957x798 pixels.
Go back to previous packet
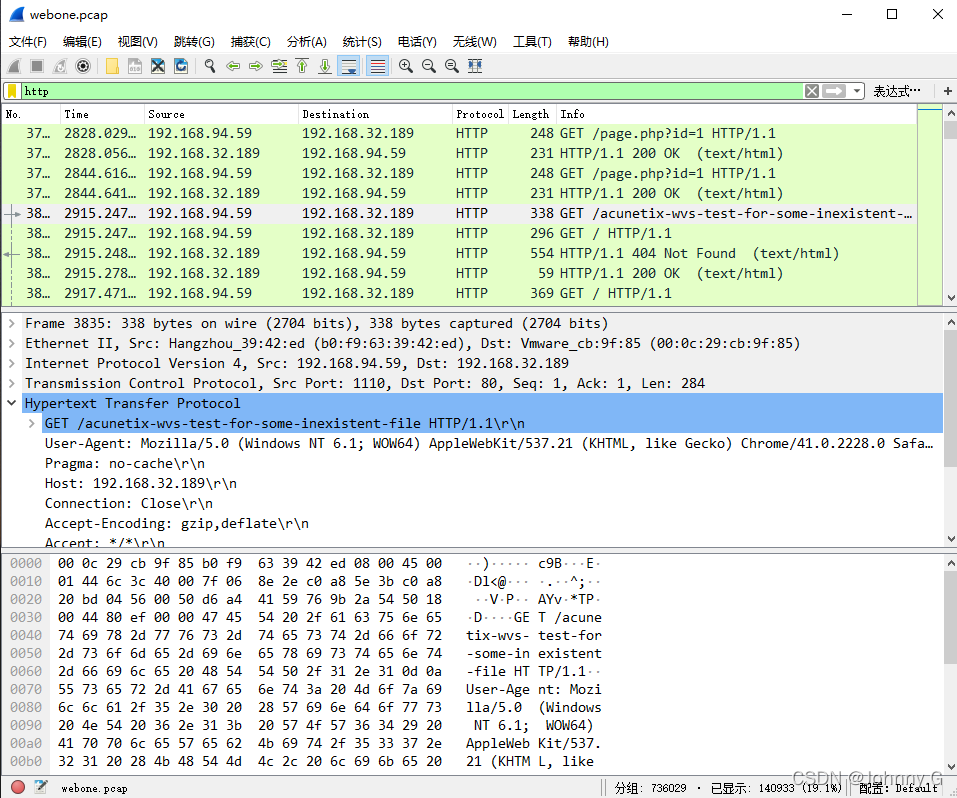pos(233,66)
